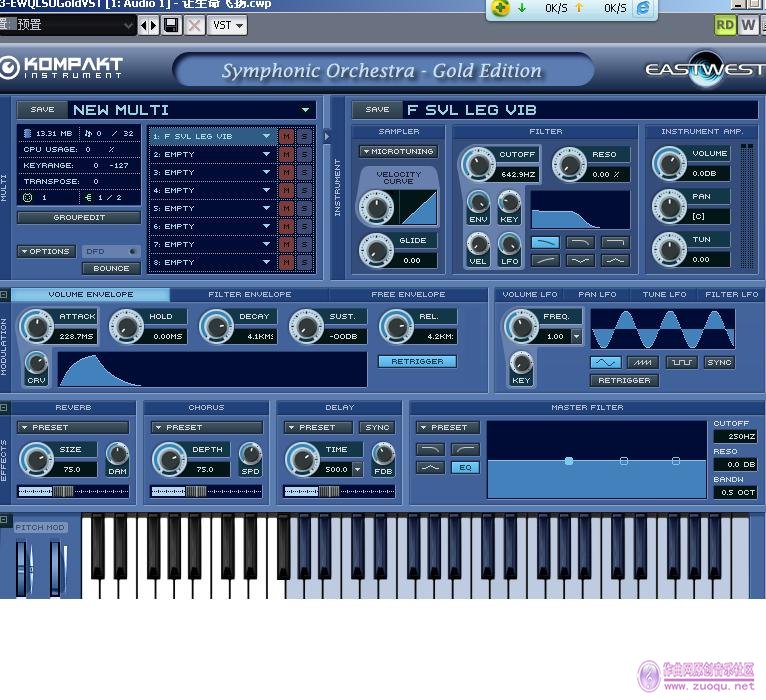Click the LFO RETRIGGER button
This screenshot has width=766, height=700.
(624, 380)
